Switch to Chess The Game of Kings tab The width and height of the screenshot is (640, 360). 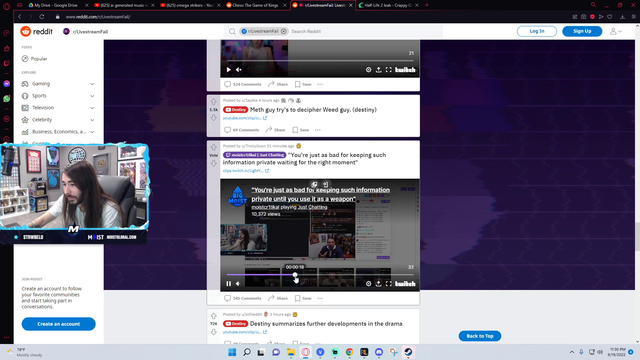click(x=257, y=5)
